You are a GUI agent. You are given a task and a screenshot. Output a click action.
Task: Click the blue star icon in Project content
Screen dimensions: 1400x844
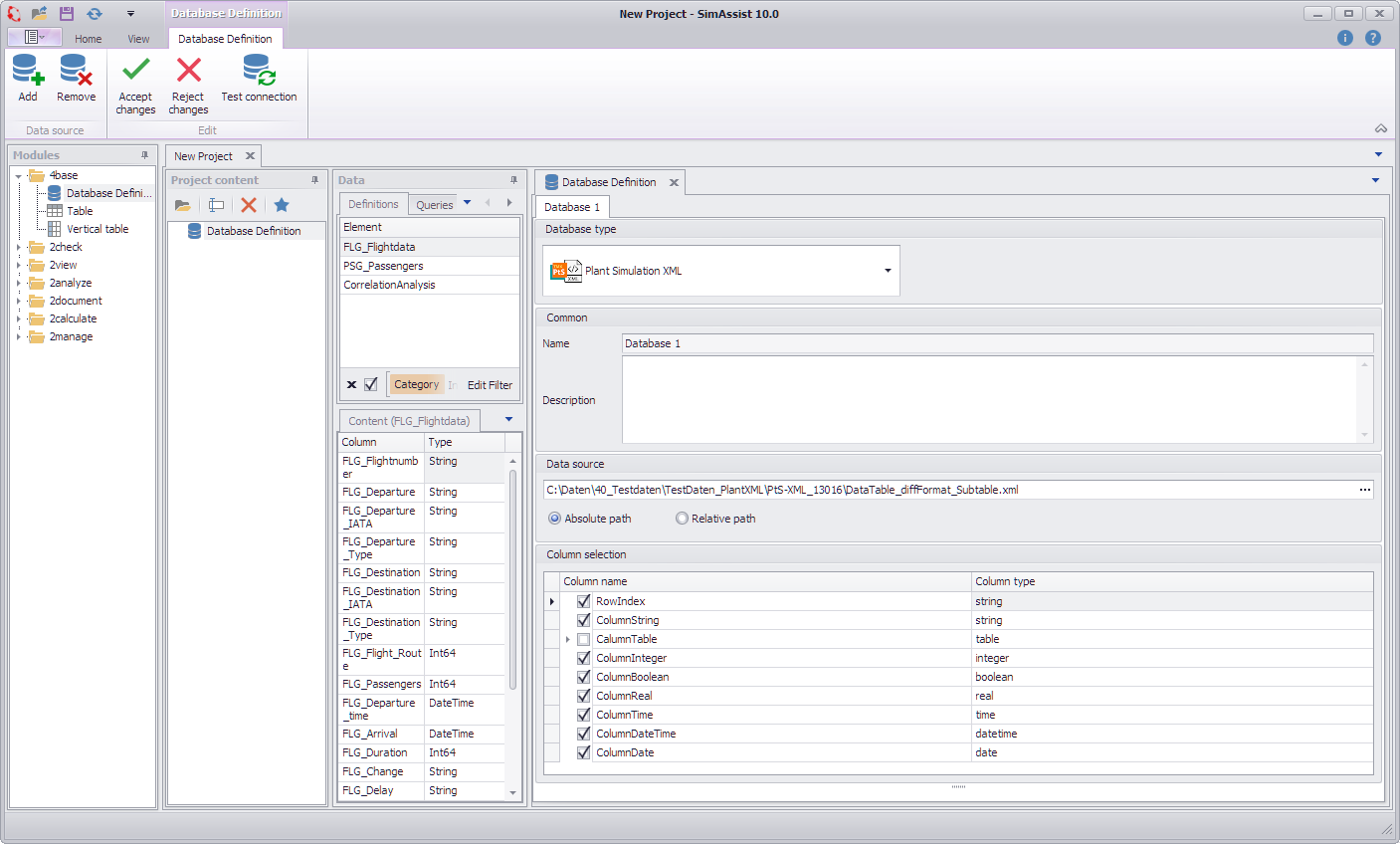pos(282,205)
